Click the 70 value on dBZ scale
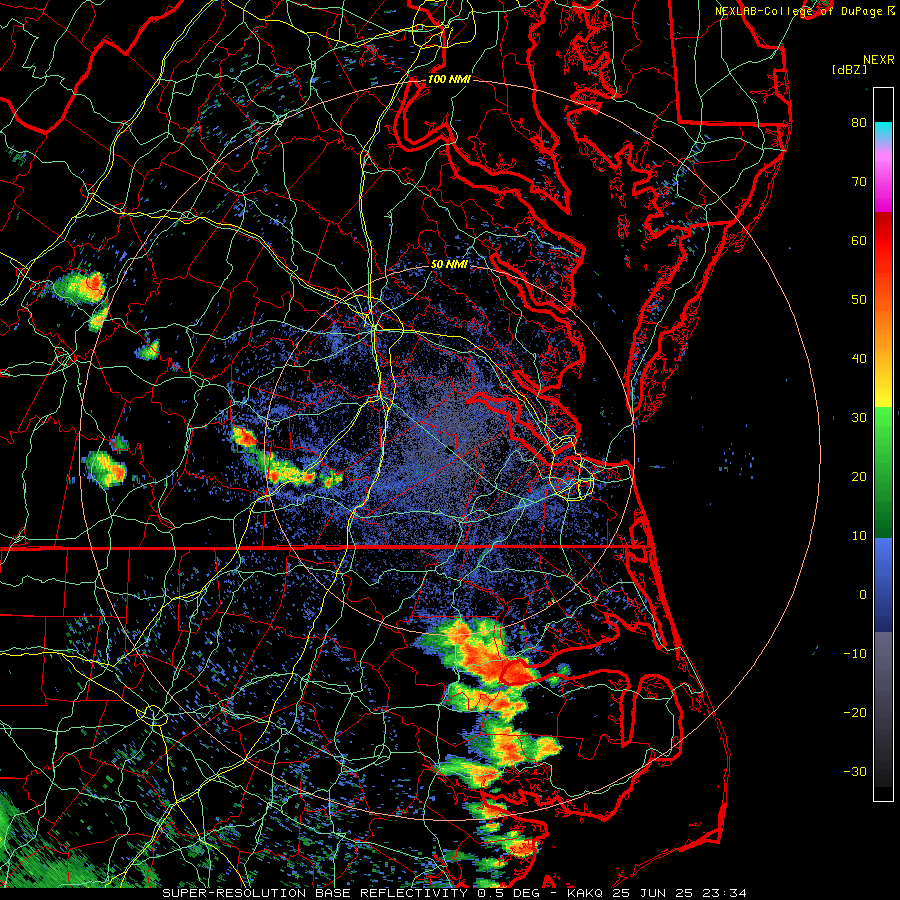 pos(859,181)
